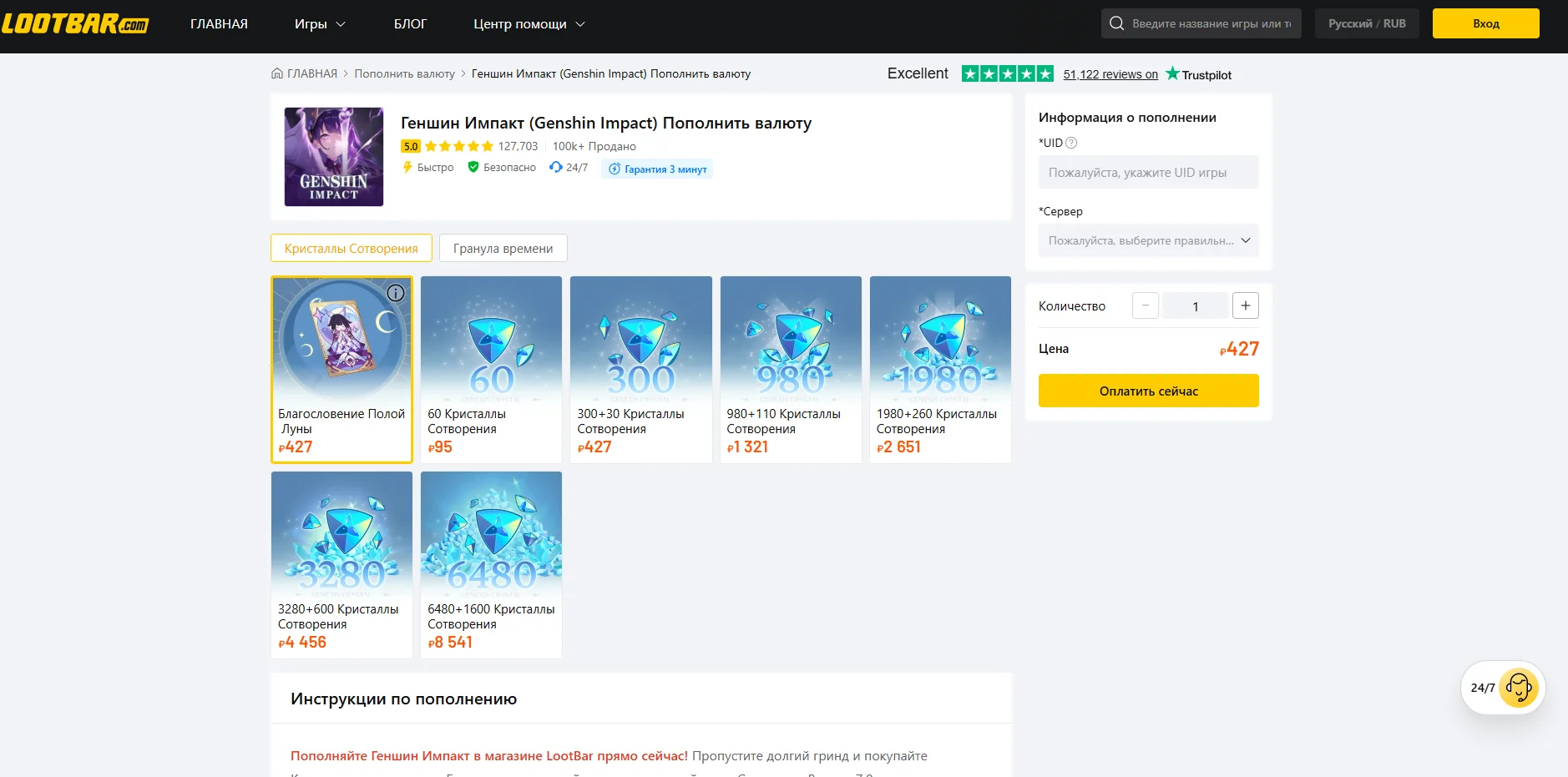Click the product rating stars

(459, 146)
